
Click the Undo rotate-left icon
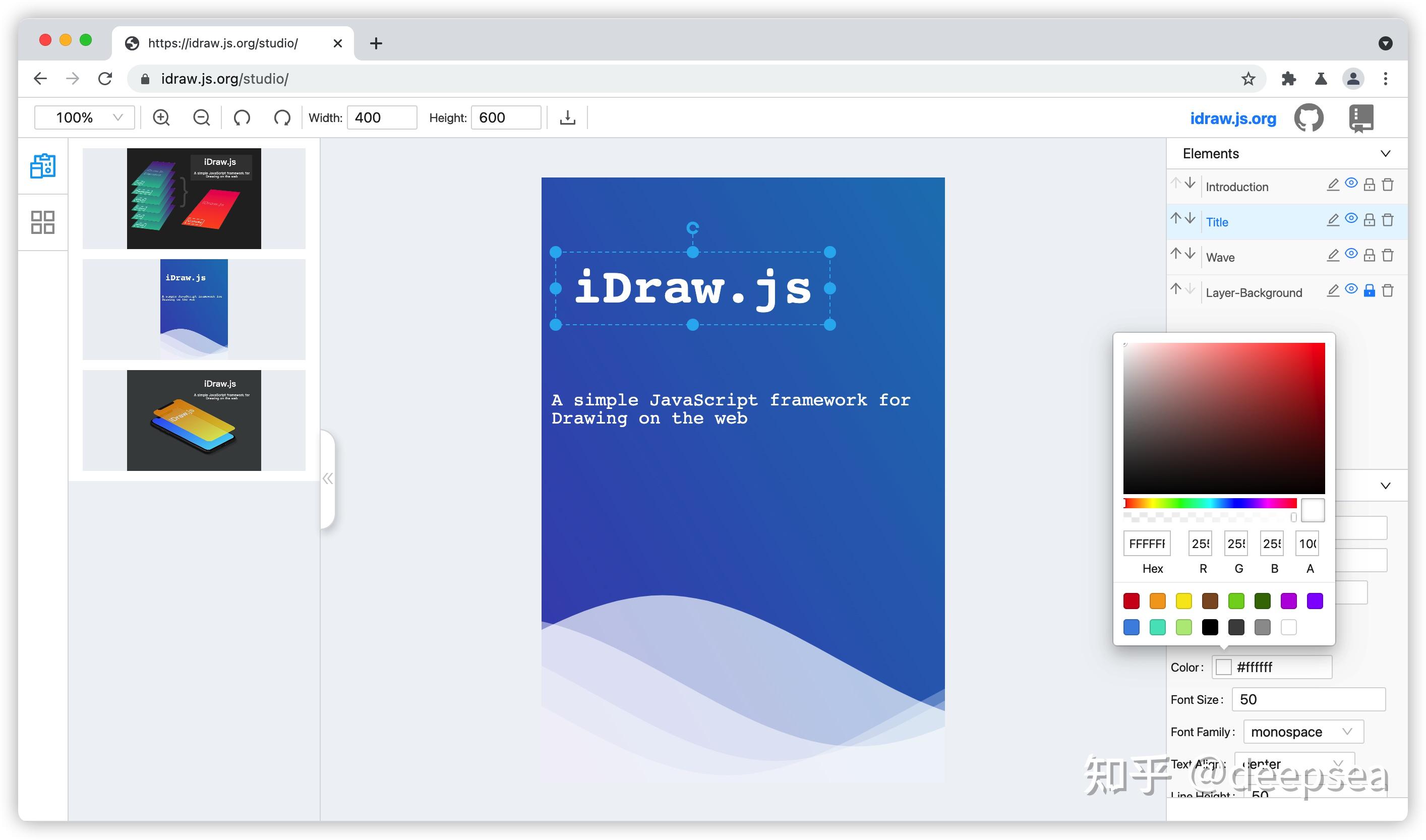(242, 117)
